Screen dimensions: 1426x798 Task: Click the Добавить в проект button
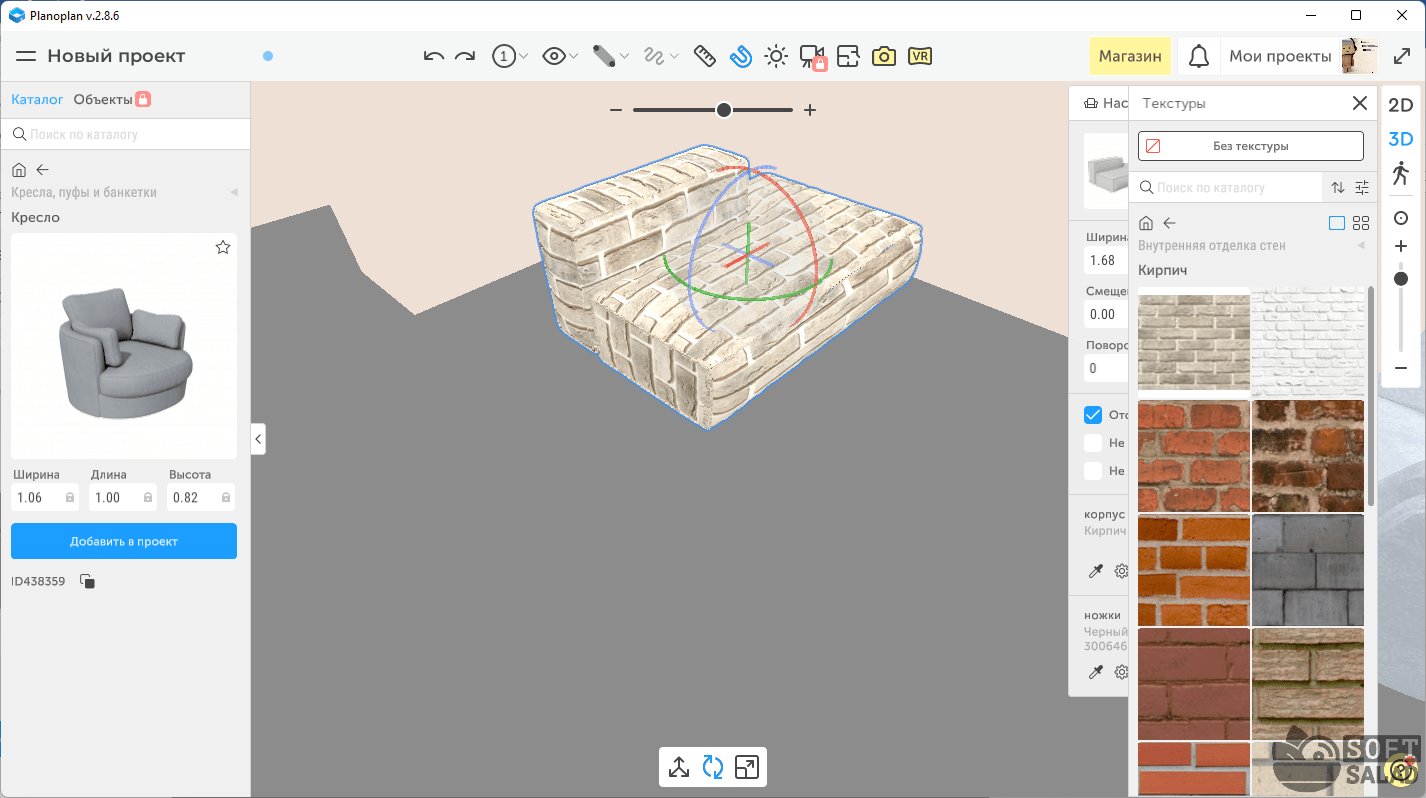[124, 541]
